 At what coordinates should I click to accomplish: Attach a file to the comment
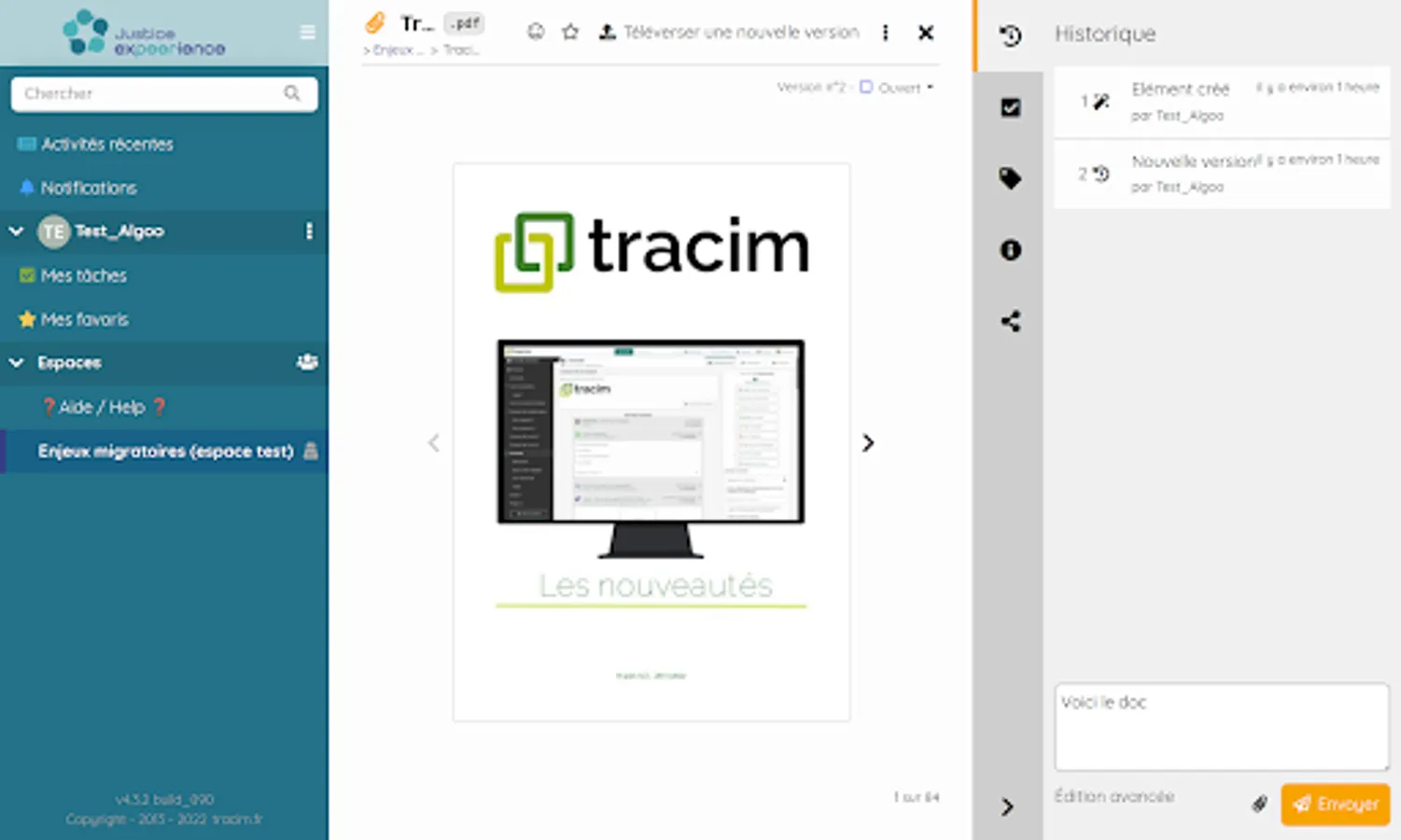coord(1260,804)
